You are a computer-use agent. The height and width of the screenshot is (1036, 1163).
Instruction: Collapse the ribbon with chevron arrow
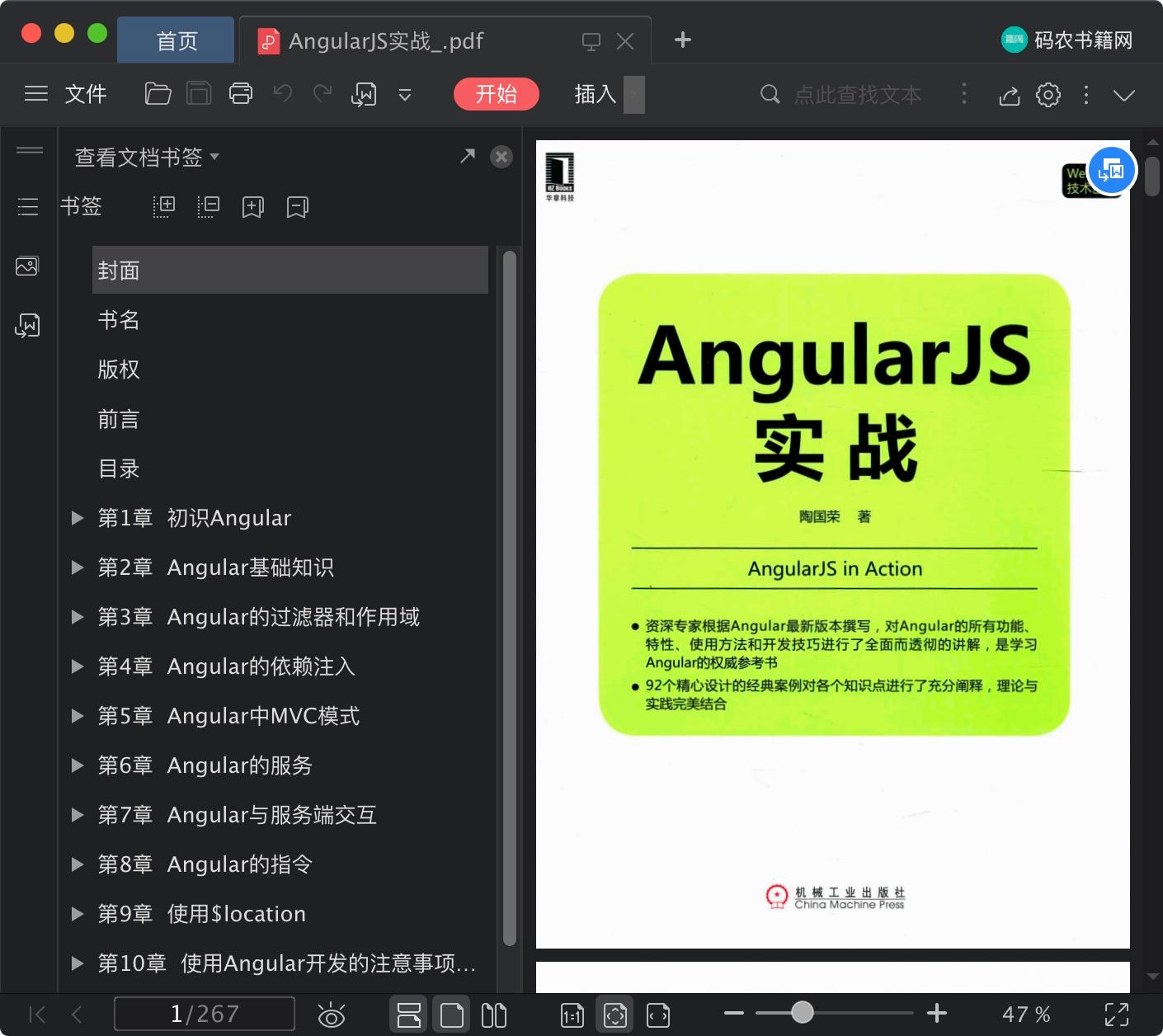[1124, 95]
